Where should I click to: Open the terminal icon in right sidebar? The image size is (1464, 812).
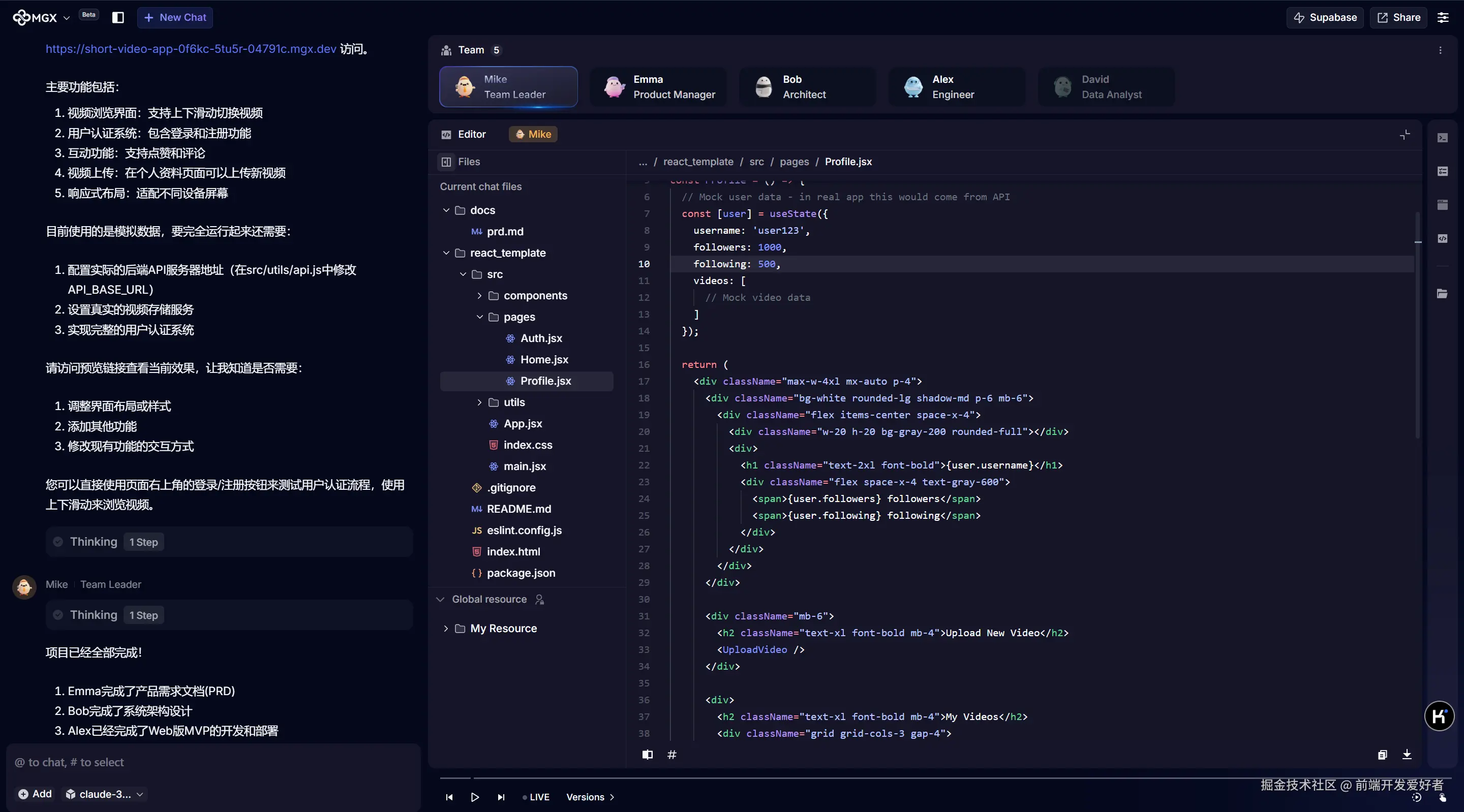(x=1443, y=138)
